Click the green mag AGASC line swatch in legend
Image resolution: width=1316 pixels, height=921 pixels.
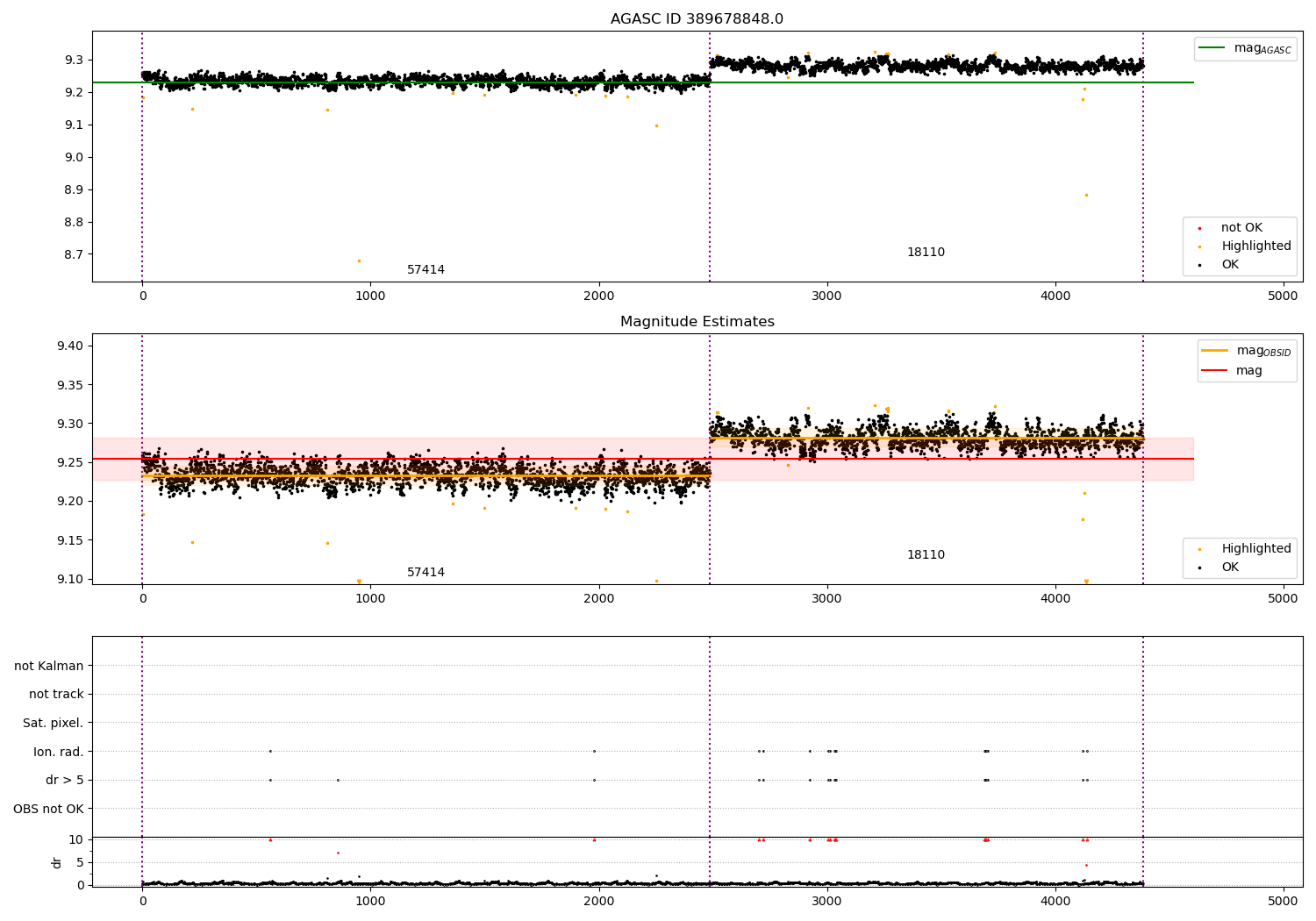(x=1212, y=48)
